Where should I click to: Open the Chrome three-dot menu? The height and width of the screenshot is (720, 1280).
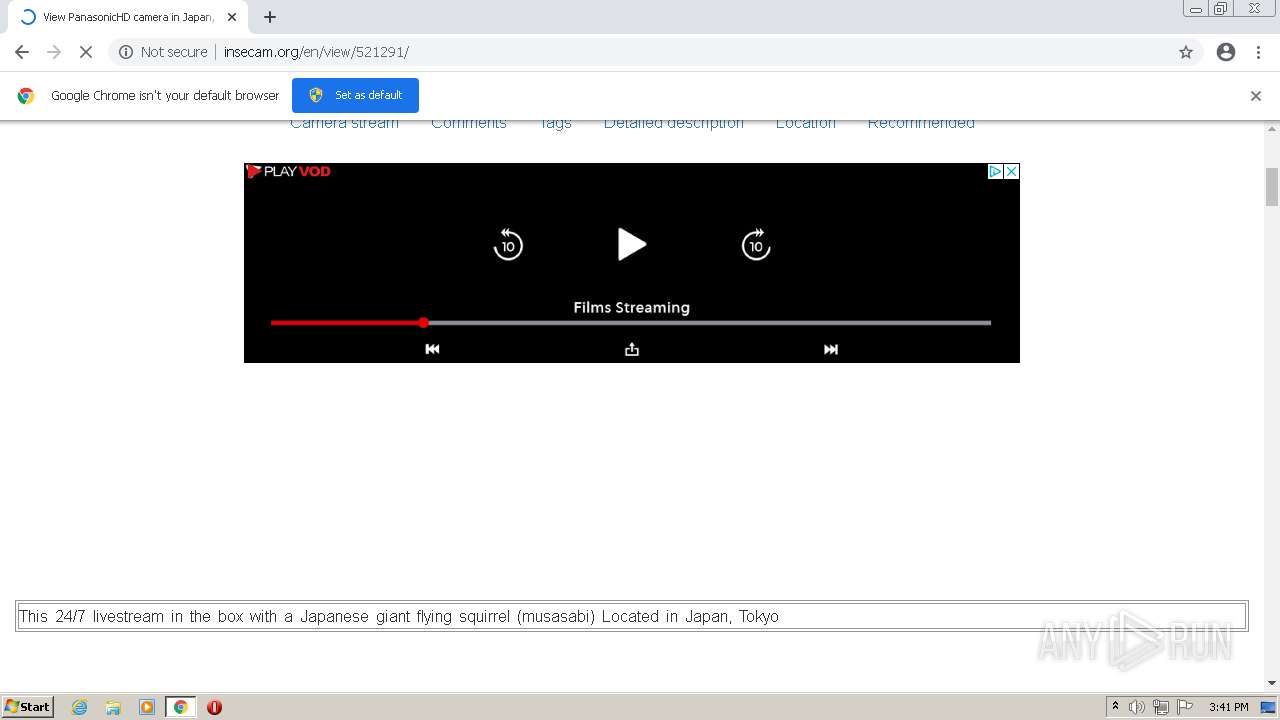click(x=1258, y=52)
